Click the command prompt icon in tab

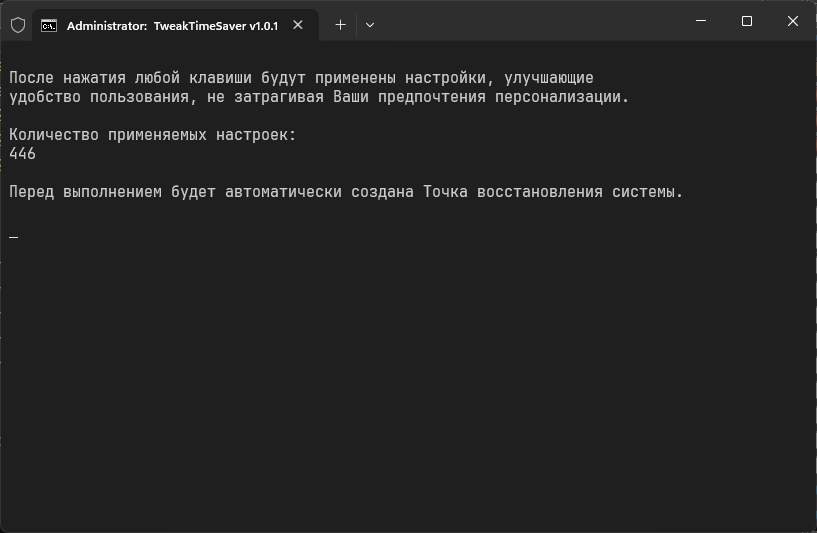point(49,26)
